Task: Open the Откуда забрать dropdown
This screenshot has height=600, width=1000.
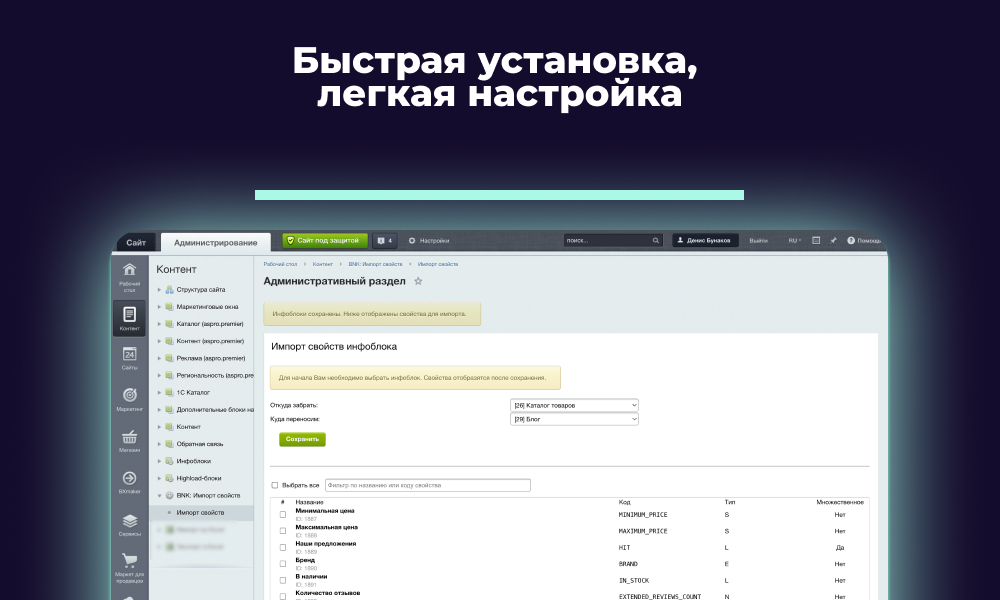Action: 574,405
